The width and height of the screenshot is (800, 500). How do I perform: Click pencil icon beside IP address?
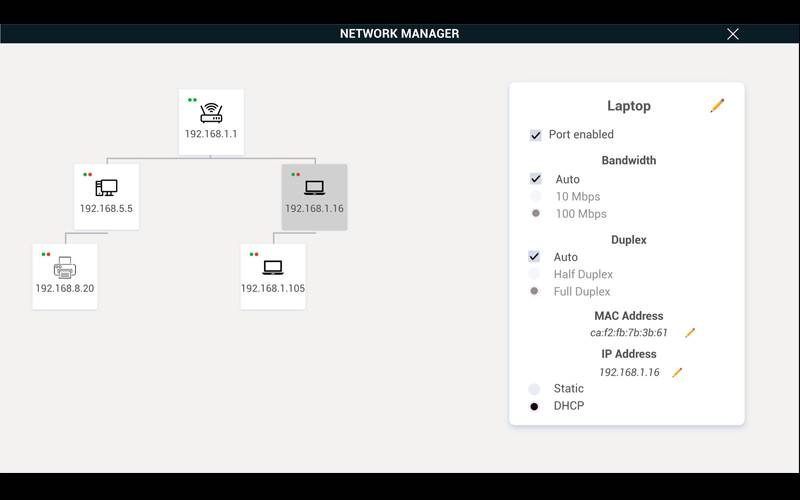677,373
